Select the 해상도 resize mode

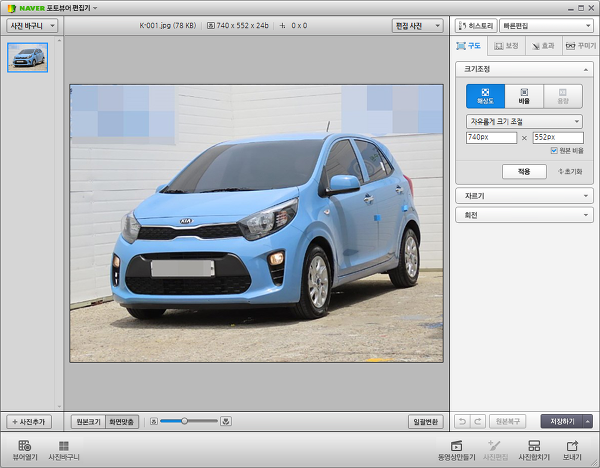(x=485, y=96)
